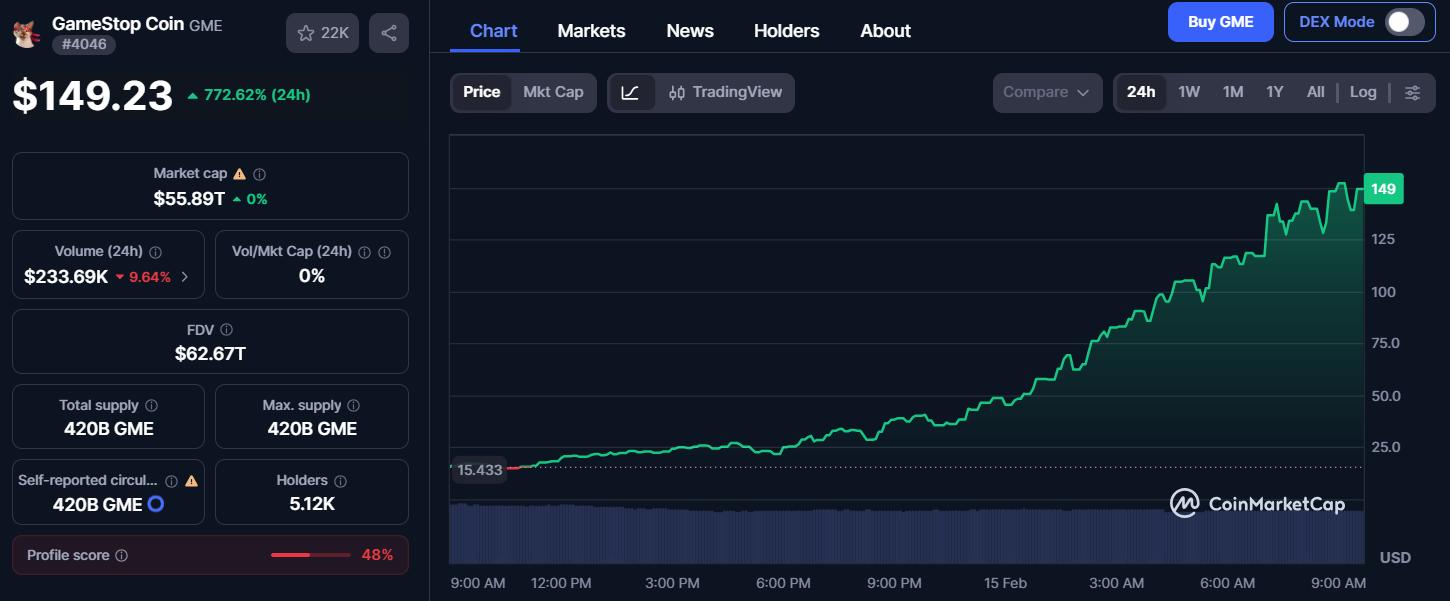
Task: Click the $55.89T market cap value
Action: pos(189,198)
